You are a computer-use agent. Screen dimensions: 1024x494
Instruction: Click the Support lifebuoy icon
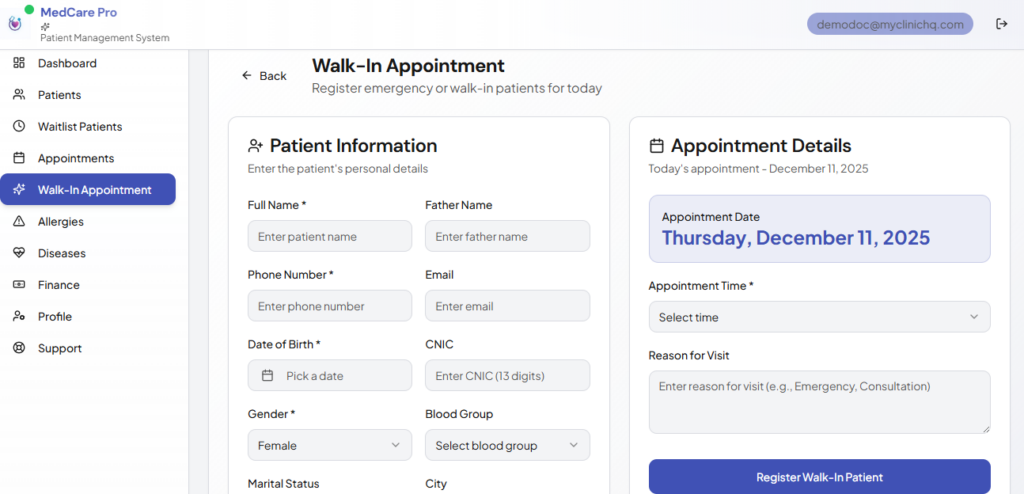tap(18, 348)
